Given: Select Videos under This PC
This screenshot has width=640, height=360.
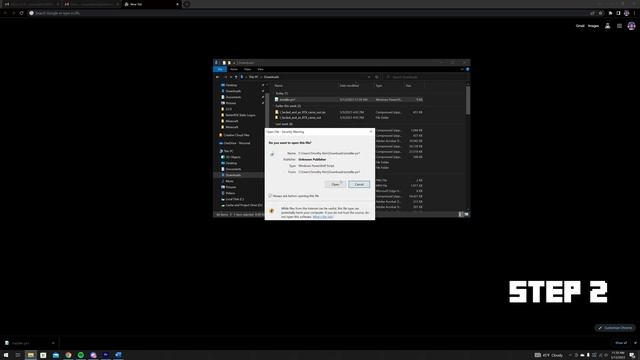Looking at the screenshot, I should (x=230, y=193).
